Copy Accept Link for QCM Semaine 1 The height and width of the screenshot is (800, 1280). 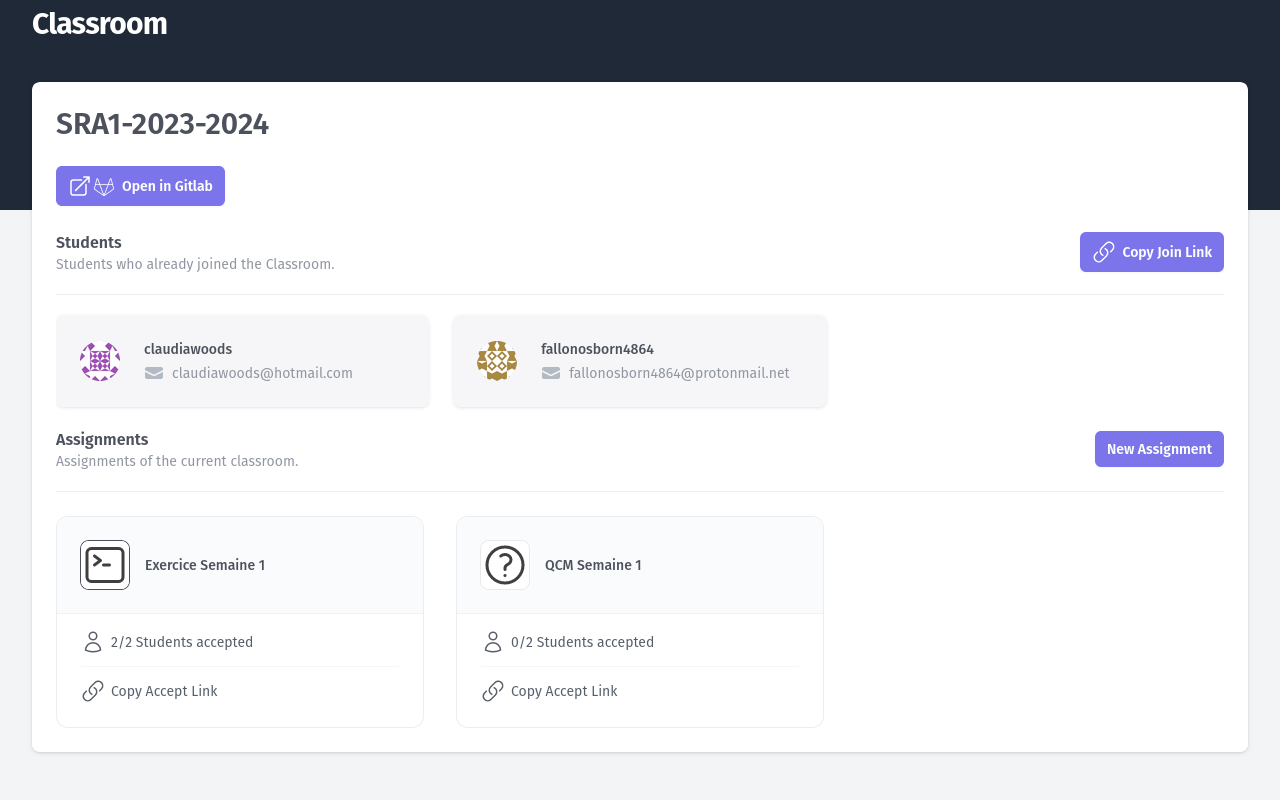563,691
